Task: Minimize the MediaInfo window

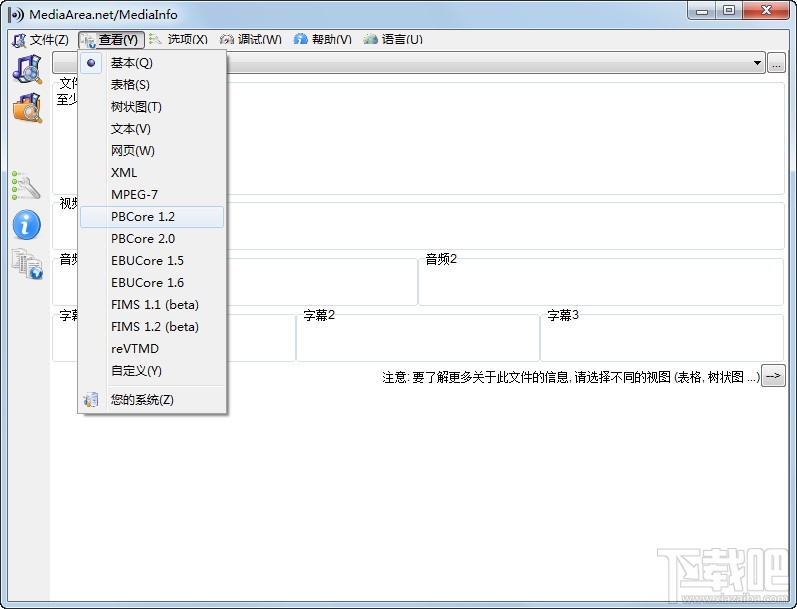Action: 702,11
